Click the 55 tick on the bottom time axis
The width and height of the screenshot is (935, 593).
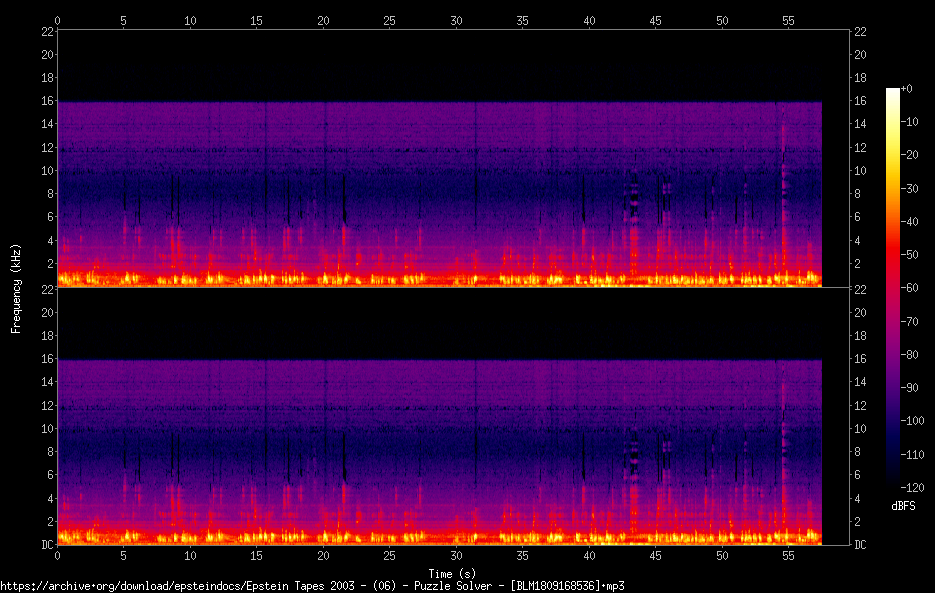788,555
